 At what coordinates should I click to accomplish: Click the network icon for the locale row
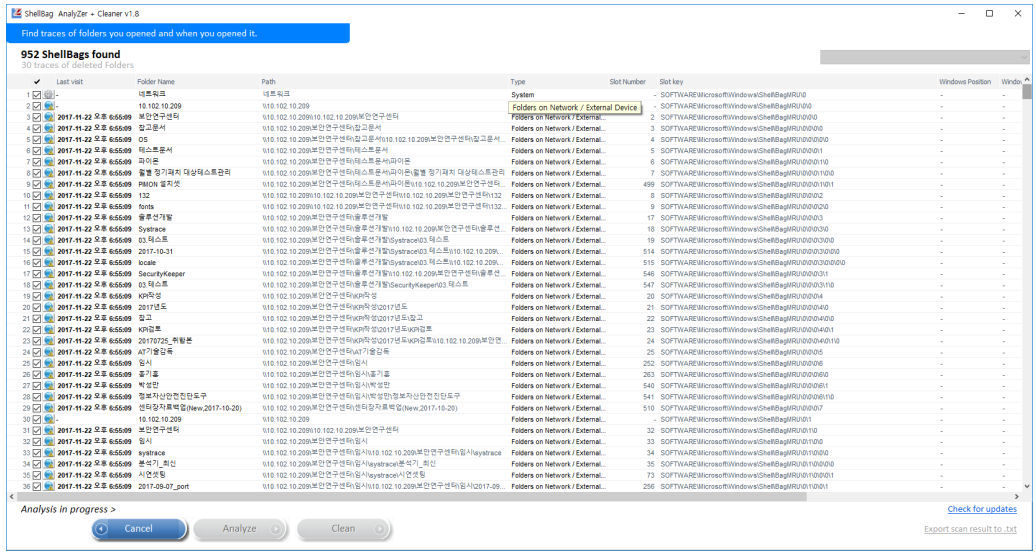tap(48, 262)
